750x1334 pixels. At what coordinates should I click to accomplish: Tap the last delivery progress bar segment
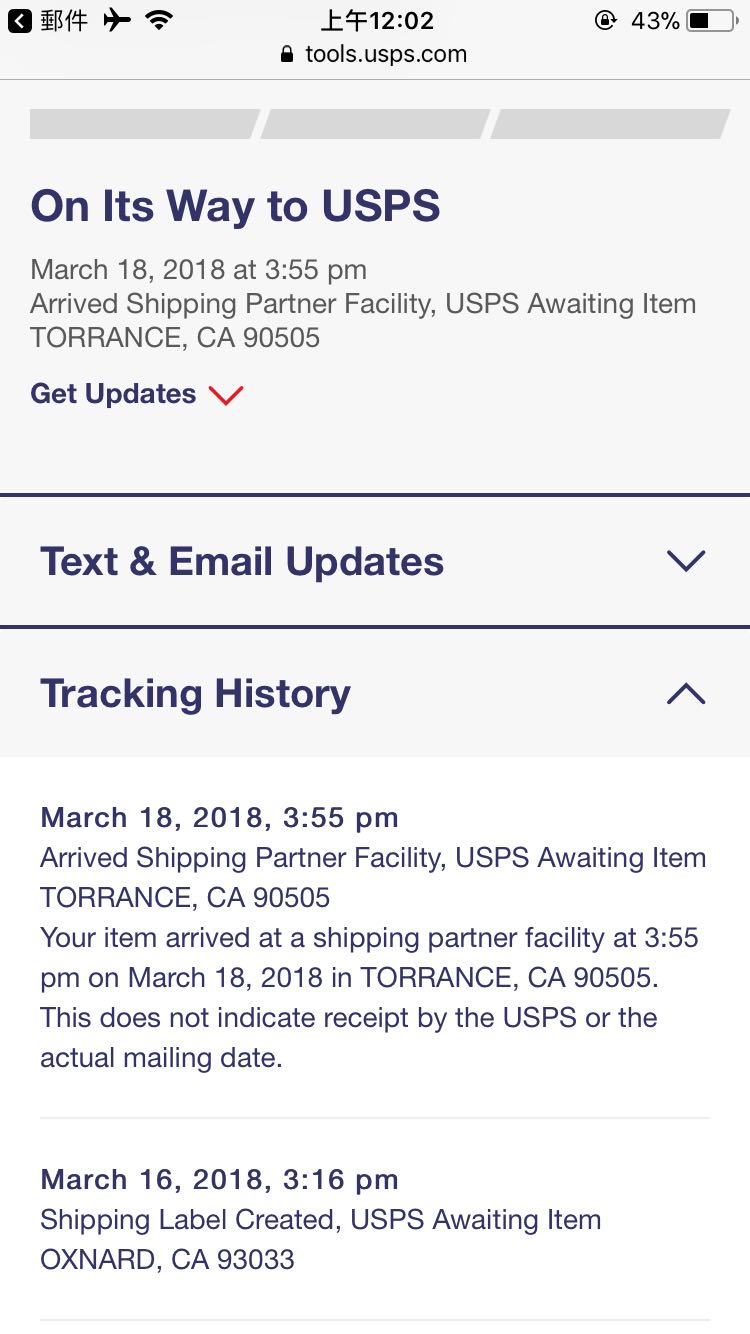(608, 124)
